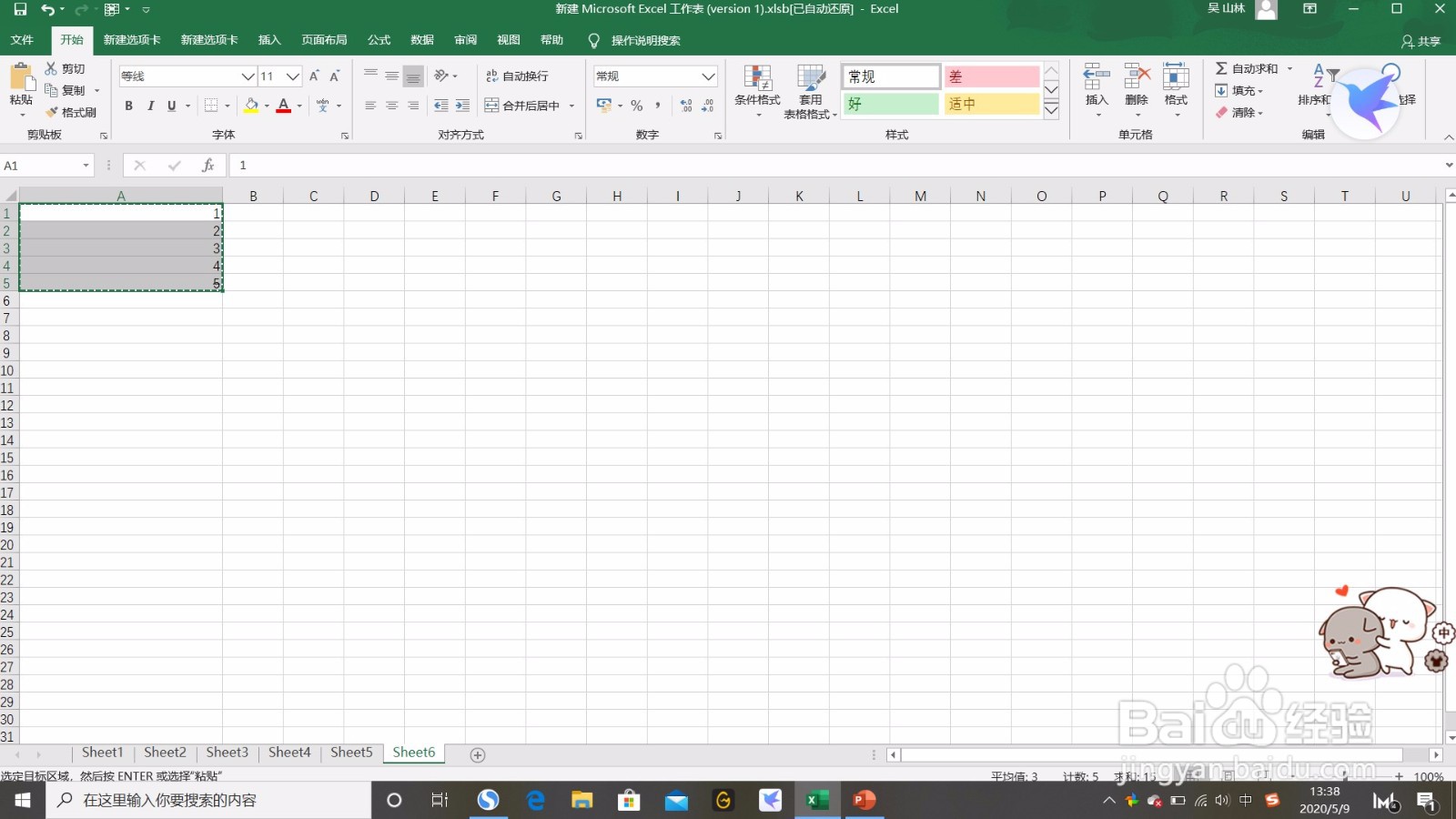Screen dimensions: 1456x819
Task: Open the Clear (清除) menu
Action: (x=1239, y=113)
